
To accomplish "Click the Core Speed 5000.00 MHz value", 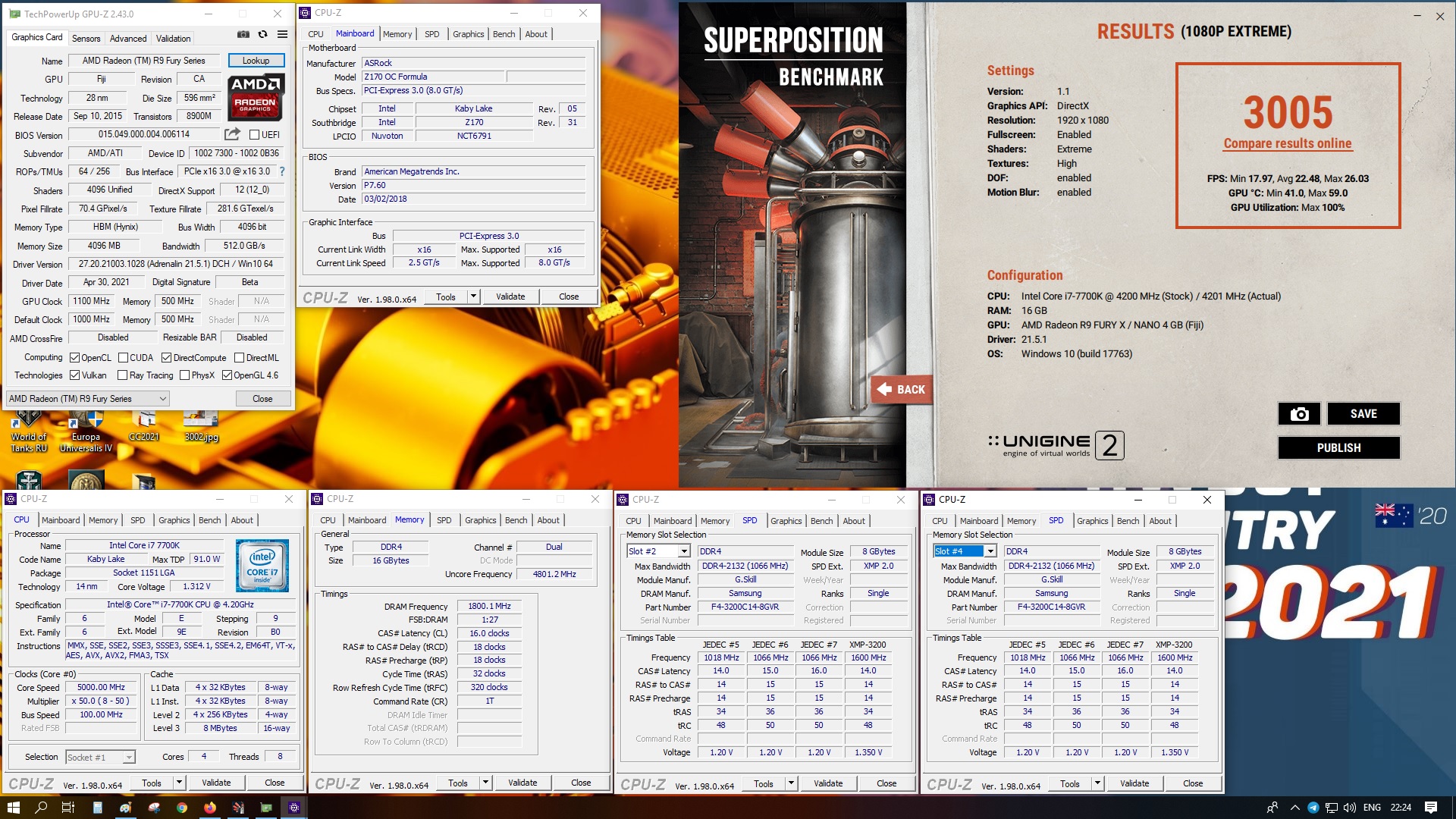I will [101, 688].
